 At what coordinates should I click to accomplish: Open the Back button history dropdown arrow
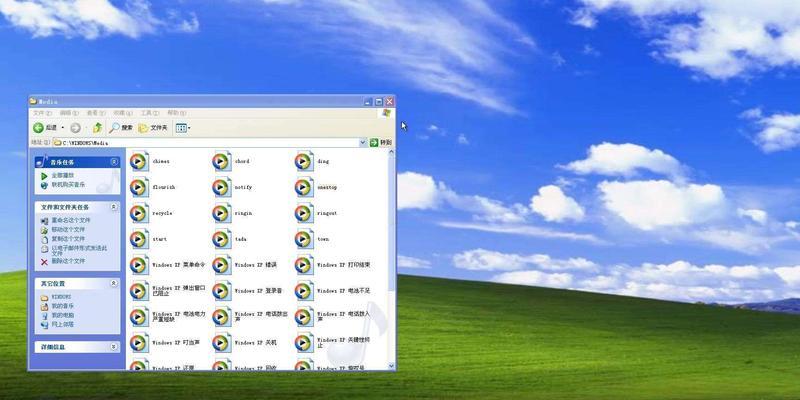tap(63, 128)
